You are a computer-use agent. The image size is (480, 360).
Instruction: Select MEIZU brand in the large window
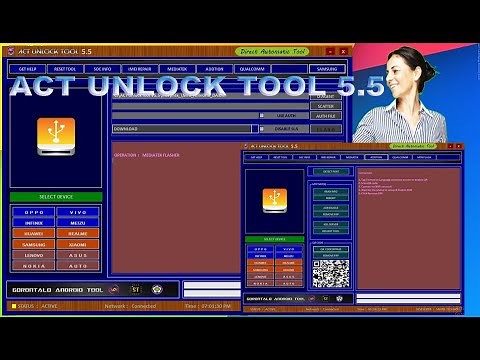[x=78, y=223]
